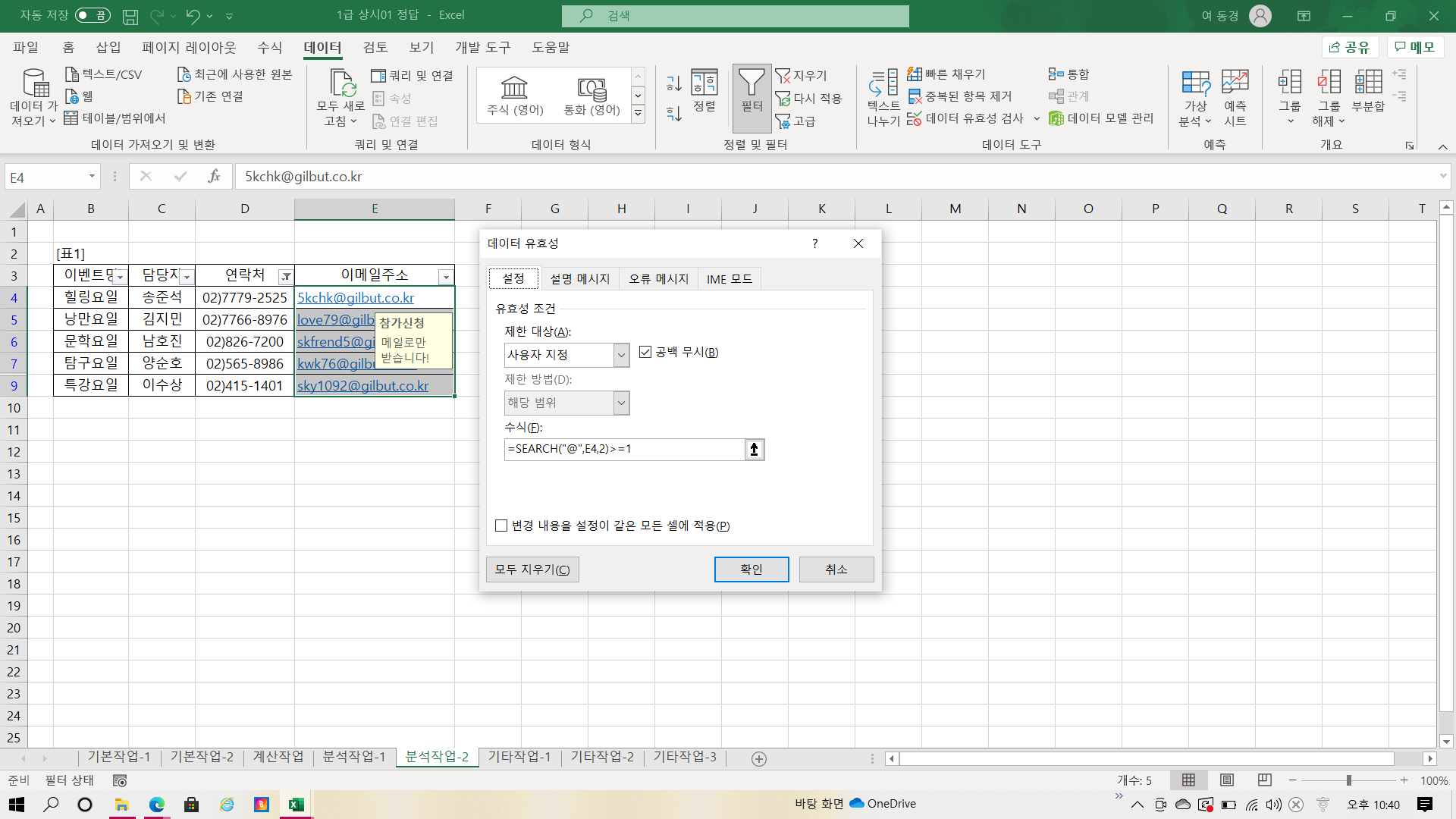Click the zoom slider handle
The height and width of the screenshot is (819, 1456).
pos(1348,780)
